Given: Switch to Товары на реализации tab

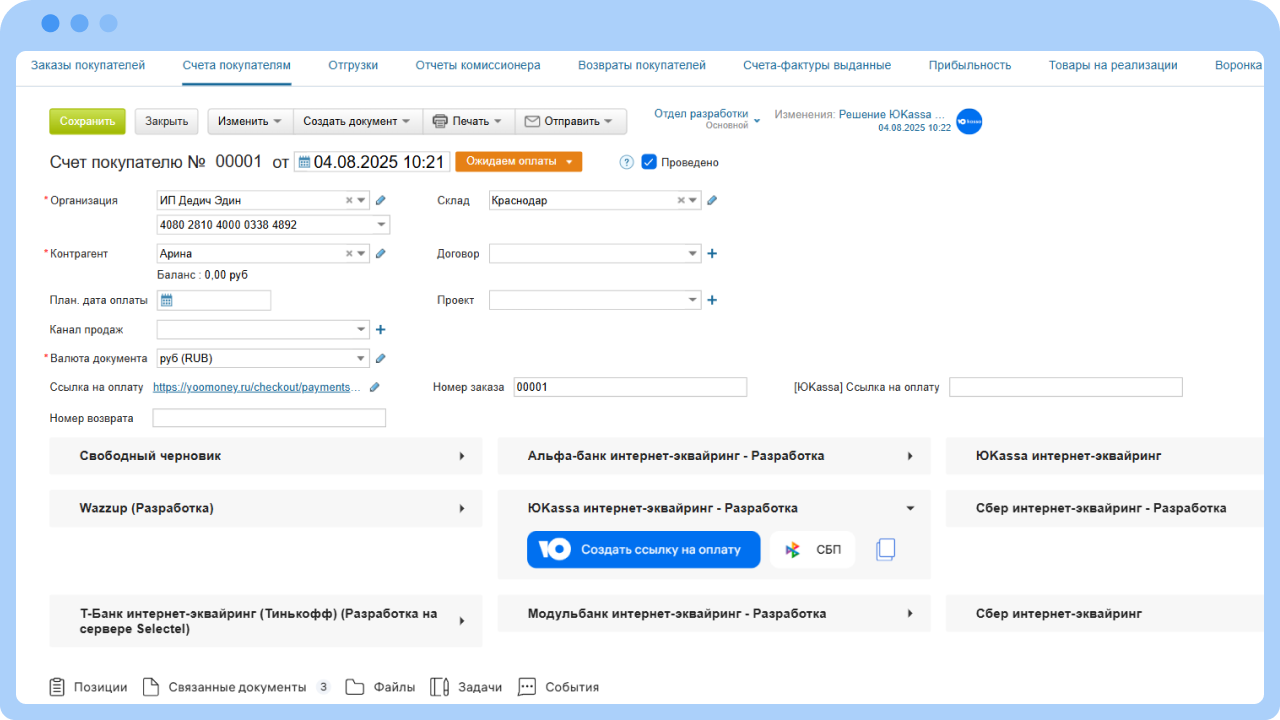Looking at the screenshot, I should coord(1113,65).
